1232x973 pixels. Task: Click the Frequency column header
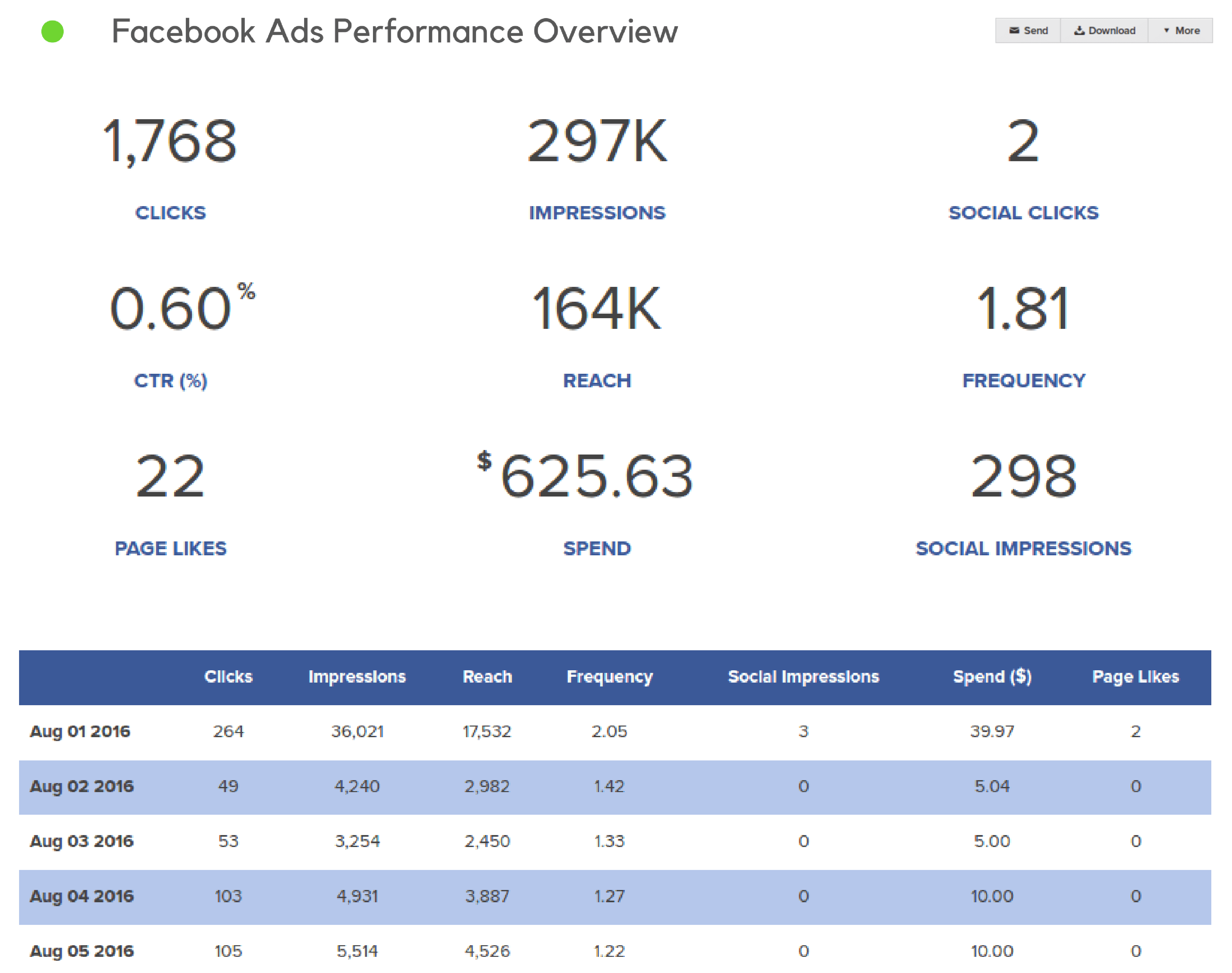pyautogui.click(x=609, y=676)
